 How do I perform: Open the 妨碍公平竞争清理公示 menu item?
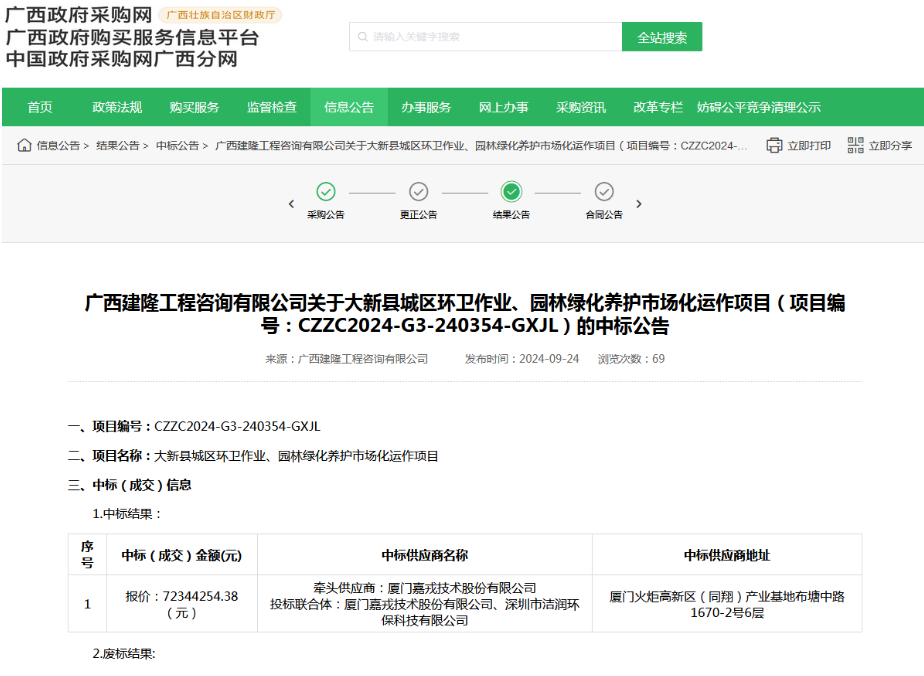coord(759,107)
